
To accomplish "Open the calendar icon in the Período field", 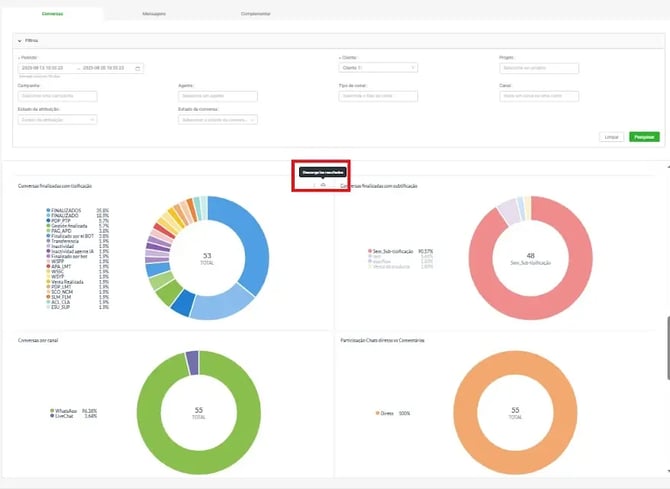I will coord(138,68).
